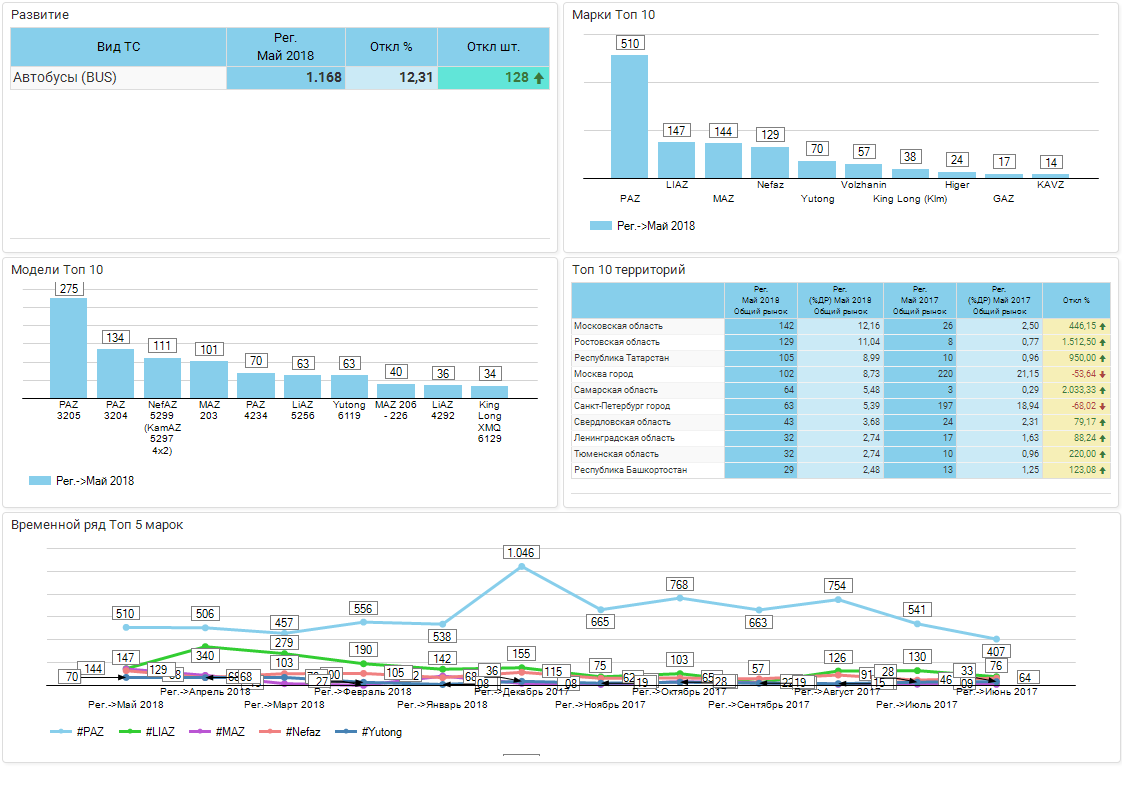The width and height of the screenshot is (1122, 793).
Task: Sort by Откл шт. column header
Action: coord(493,47)
